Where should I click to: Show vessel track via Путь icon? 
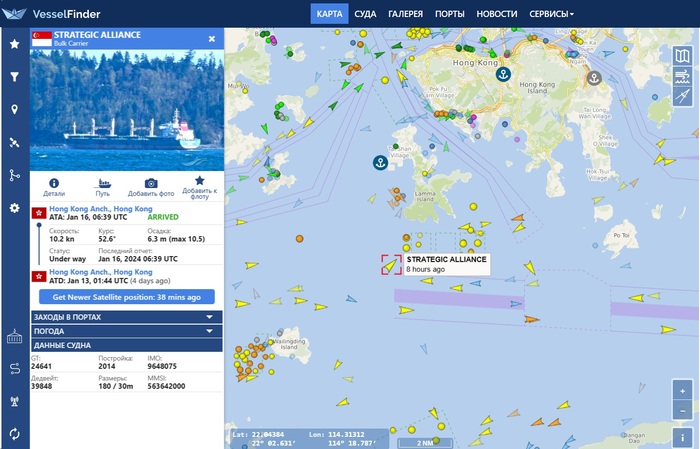(x=103, y=183)
